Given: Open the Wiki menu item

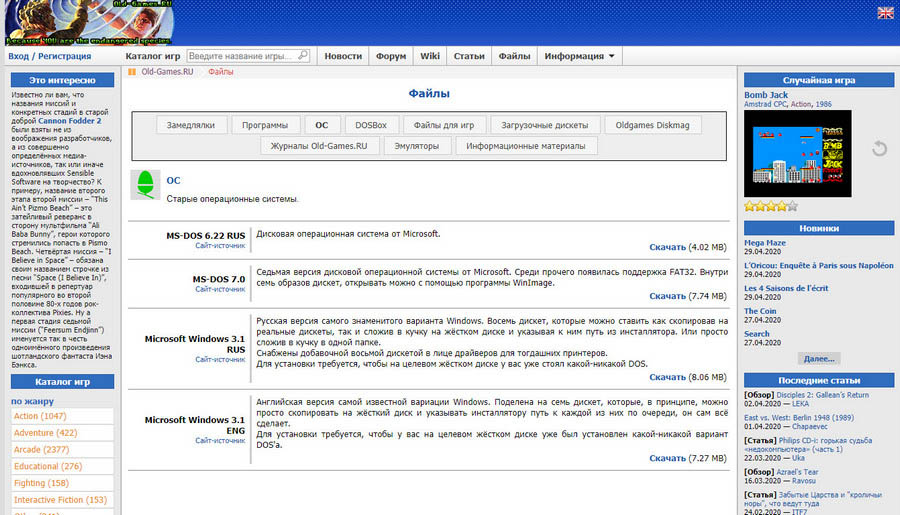Looking at the screenshot, I should 430,56.
